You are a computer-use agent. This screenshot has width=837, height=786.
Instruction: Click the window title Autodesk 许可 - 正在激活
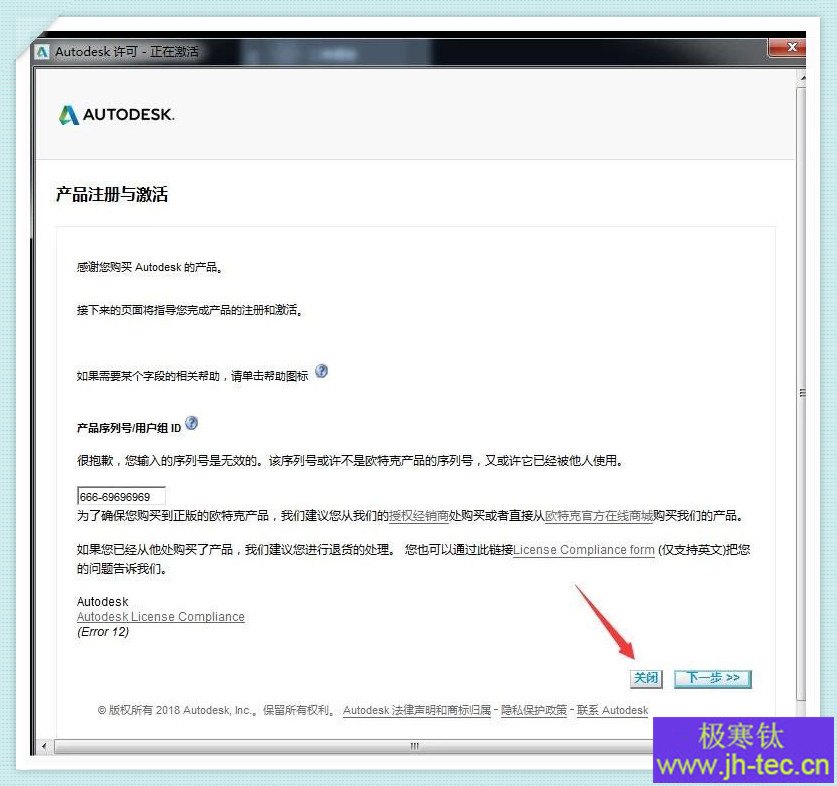click(x=127, y=52)
